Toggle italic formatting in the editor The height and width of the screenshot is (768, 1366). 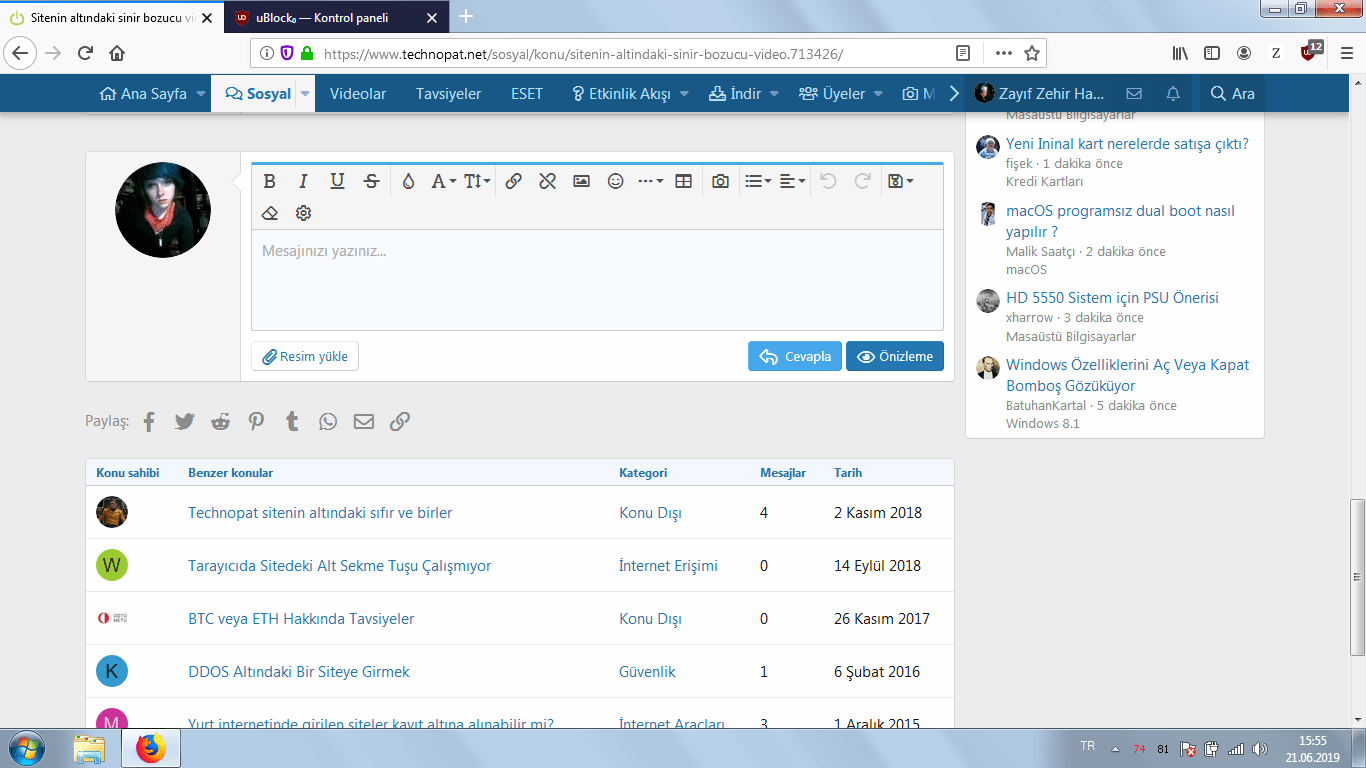point(303,181)
